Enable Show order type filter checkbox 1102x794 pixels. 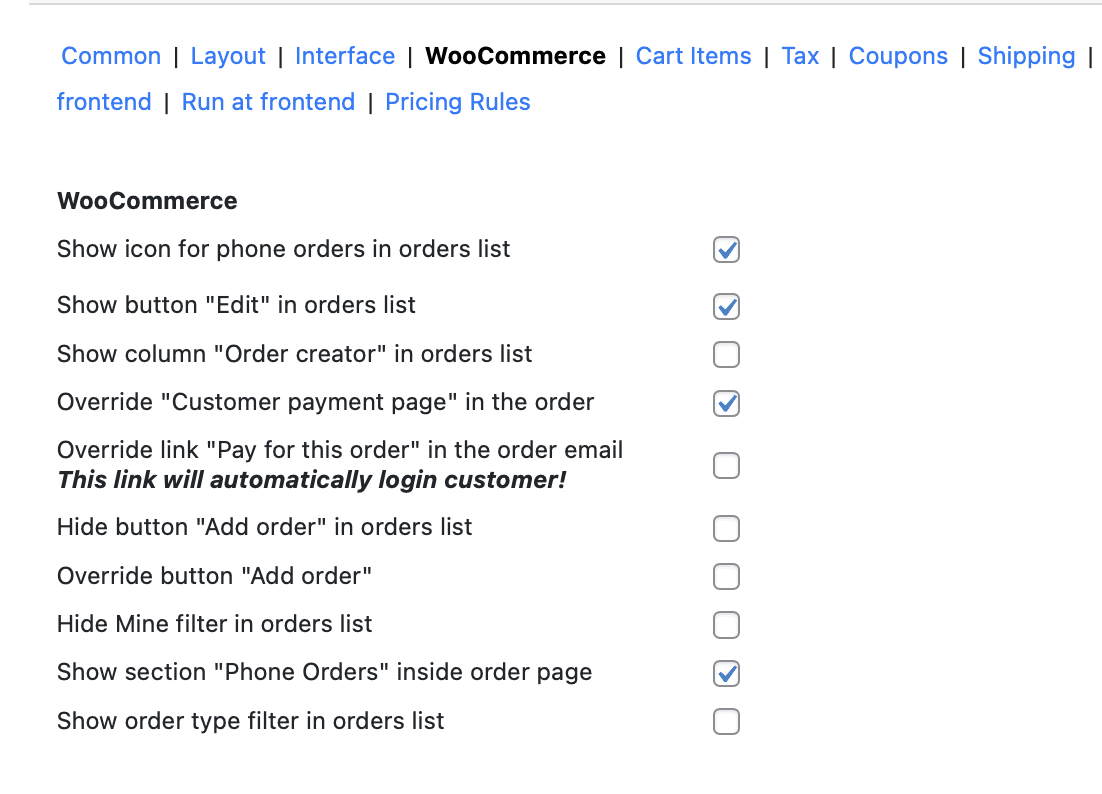click(x=726, y=721)
